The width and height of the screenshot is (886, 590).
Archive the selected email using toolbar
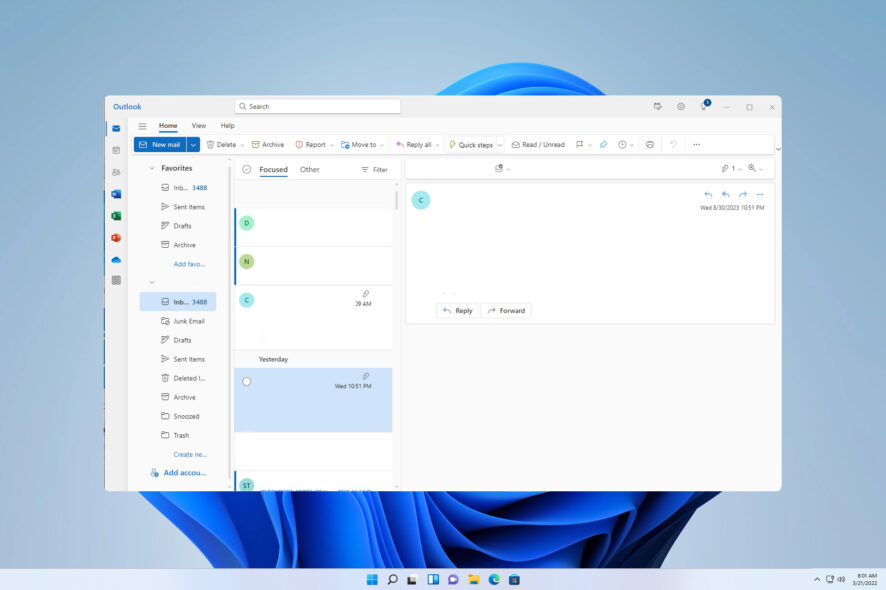pyautogui.click(x=268, y=144)
